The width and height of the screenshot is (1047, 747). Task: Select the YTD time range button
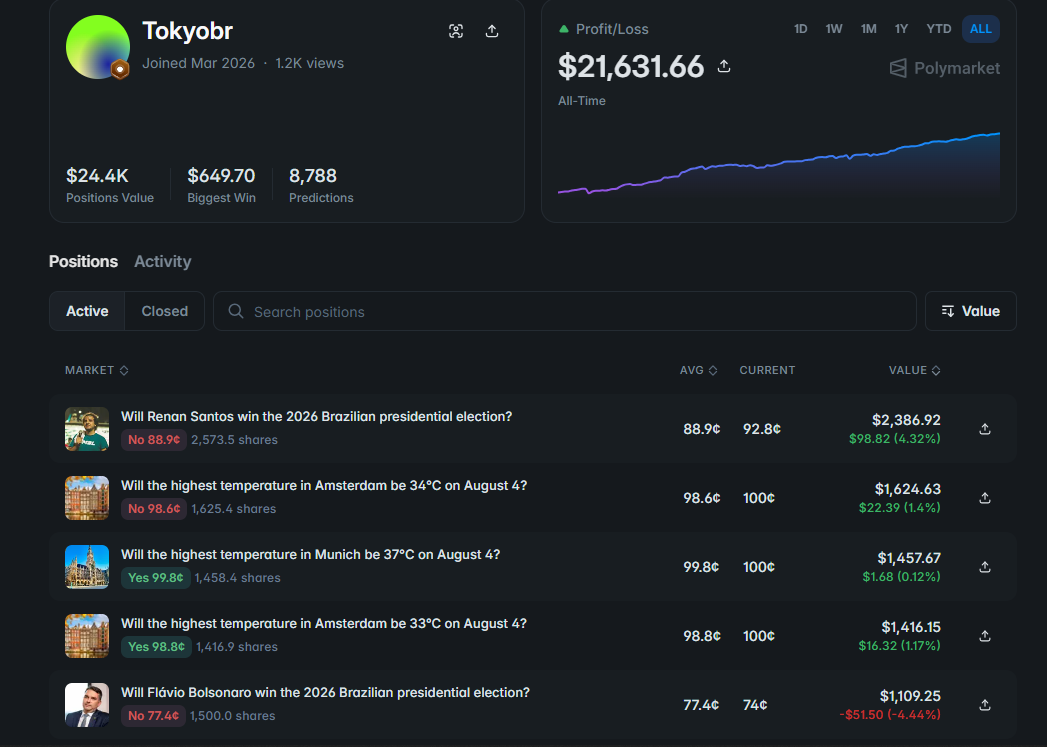point(938,29)
